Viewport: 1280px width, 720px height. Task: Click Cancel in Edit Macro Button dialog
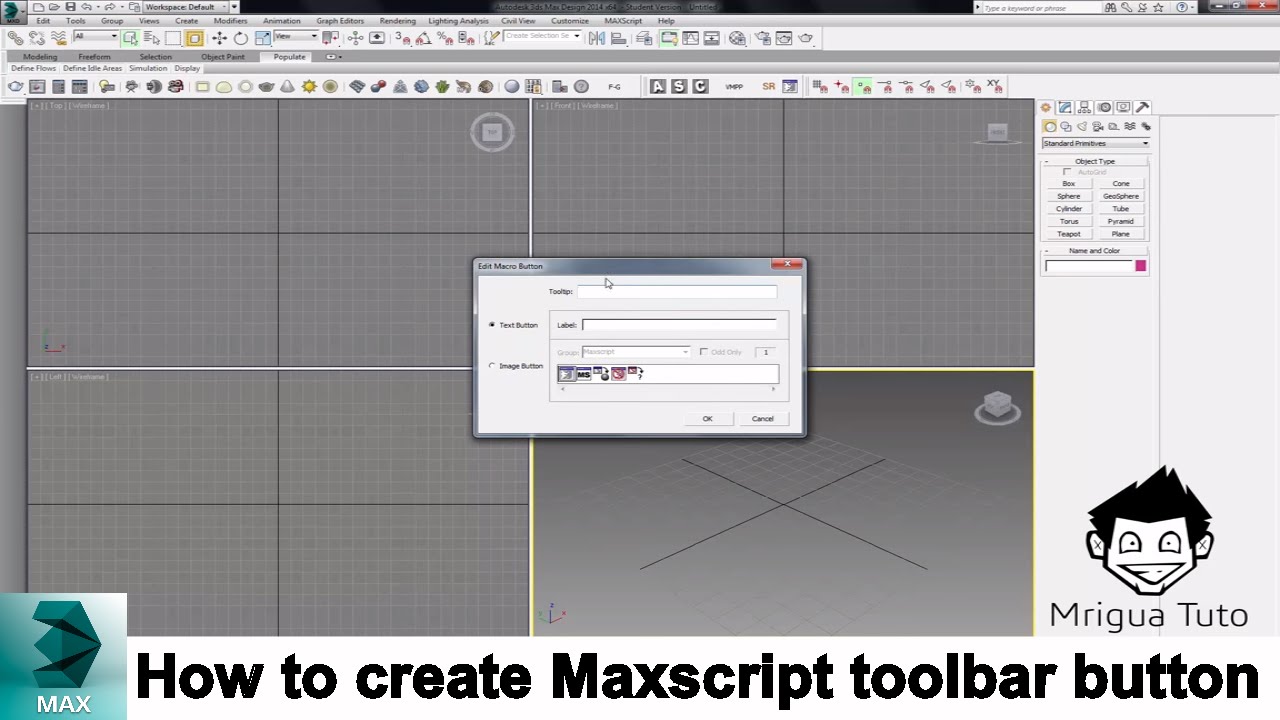(762, 419)
